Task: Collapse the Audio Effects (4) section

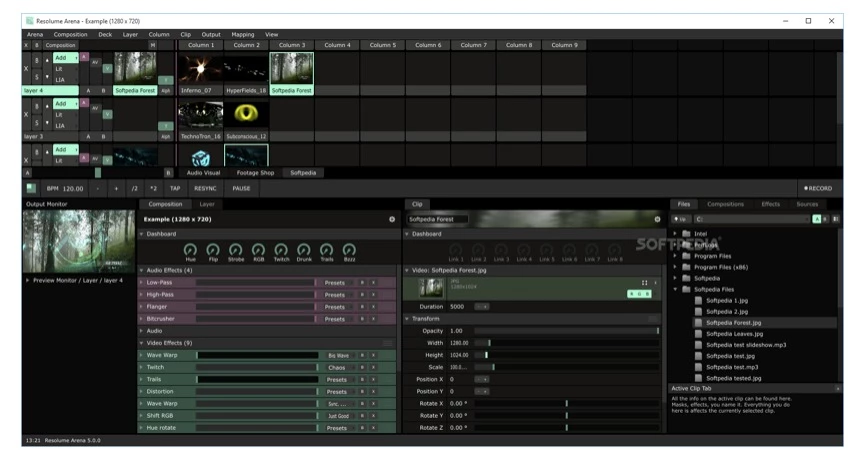Action: 141,271
